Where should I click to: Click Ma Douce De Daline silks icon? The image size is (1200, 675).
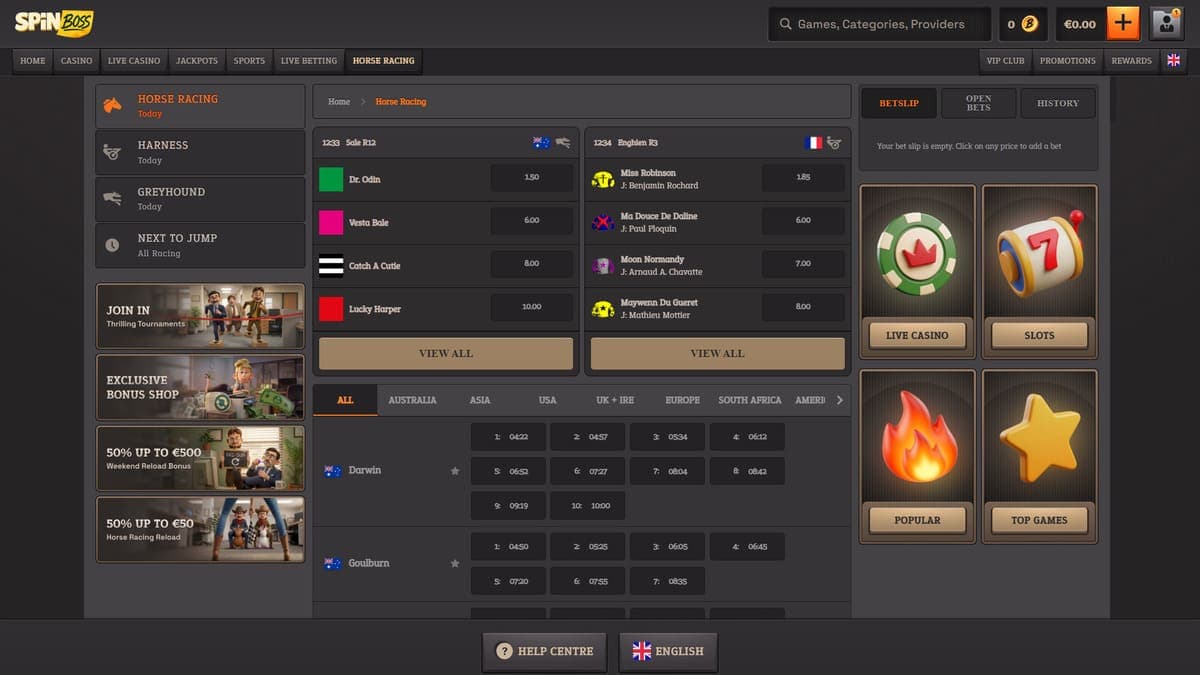[x=603, y=222]
